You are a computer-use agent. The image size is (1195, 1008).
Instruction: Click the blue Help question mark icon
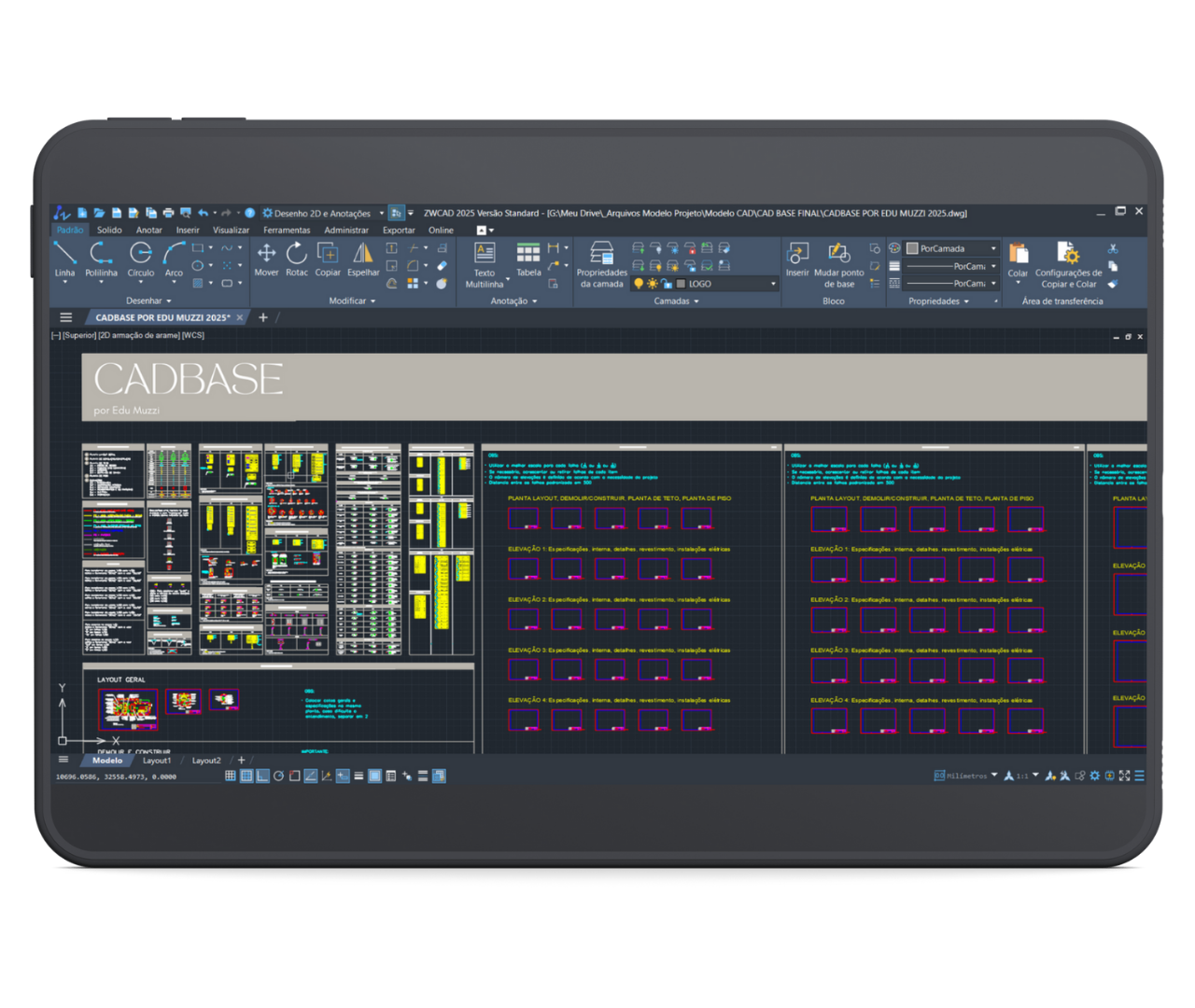(250, 213)
